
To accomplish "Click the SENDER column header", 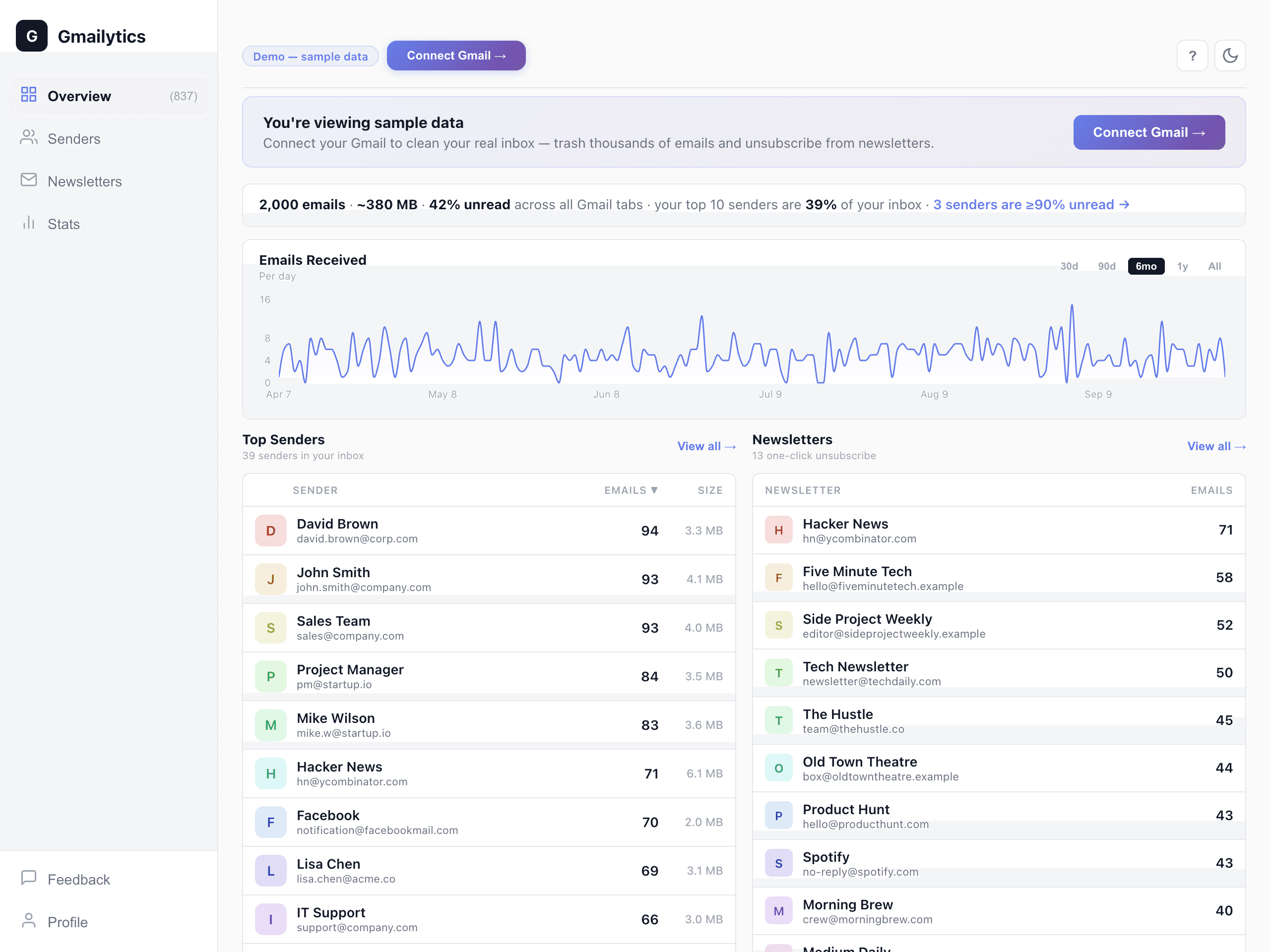I will 315,490.
